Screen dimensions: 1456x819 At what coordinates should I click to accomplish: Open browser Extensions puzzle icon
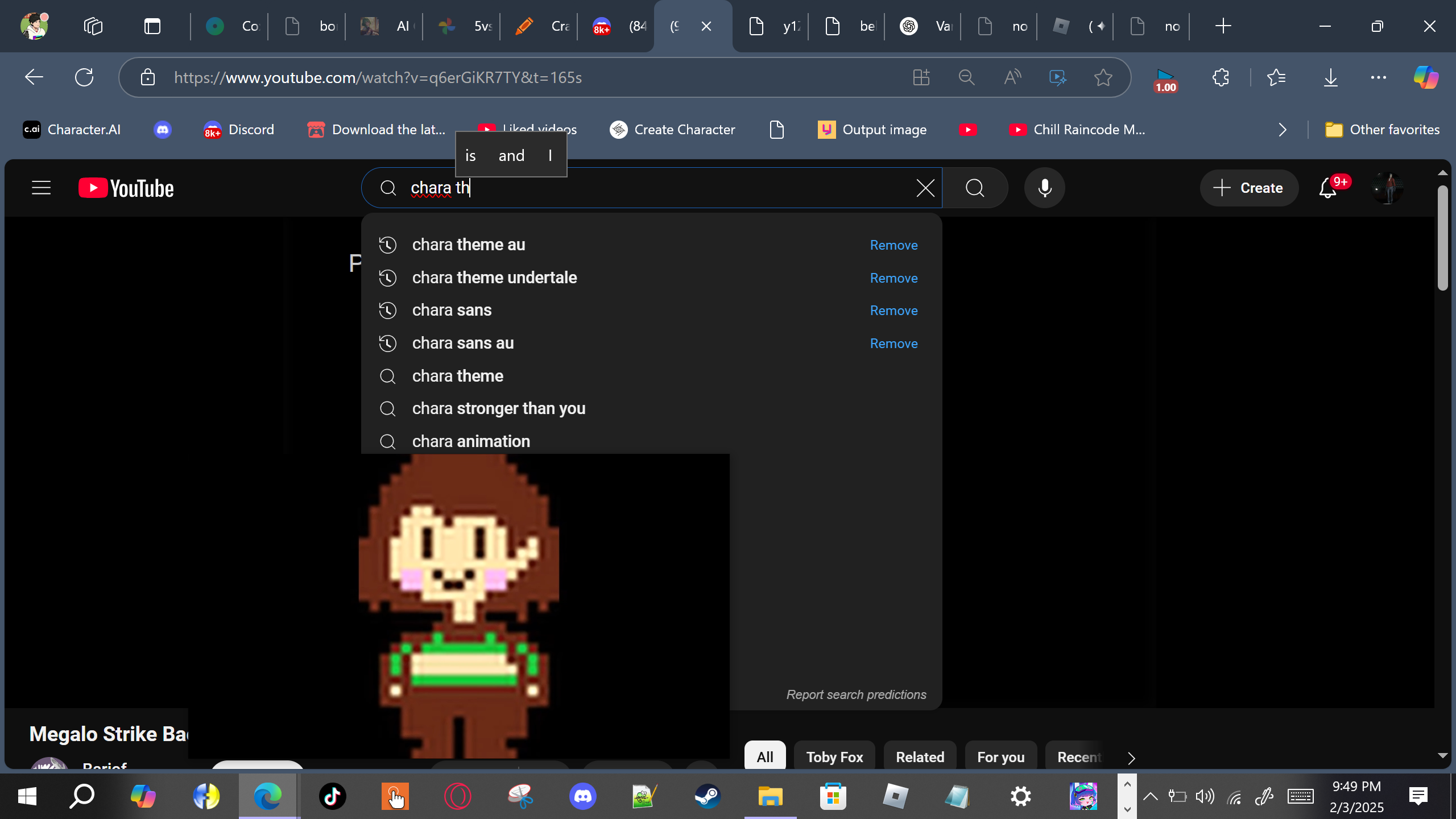[x=1221, y=77]
